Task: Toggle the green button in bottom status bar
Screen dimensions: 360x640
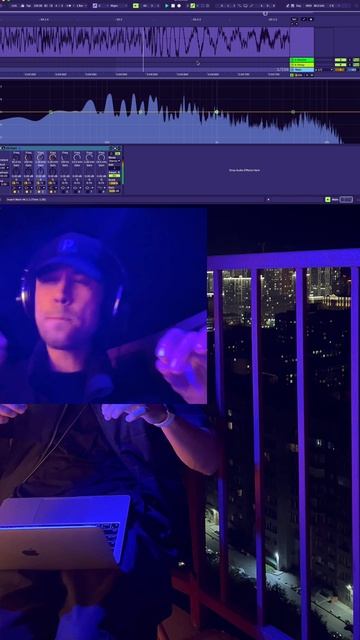Action: tap(327, 200)
